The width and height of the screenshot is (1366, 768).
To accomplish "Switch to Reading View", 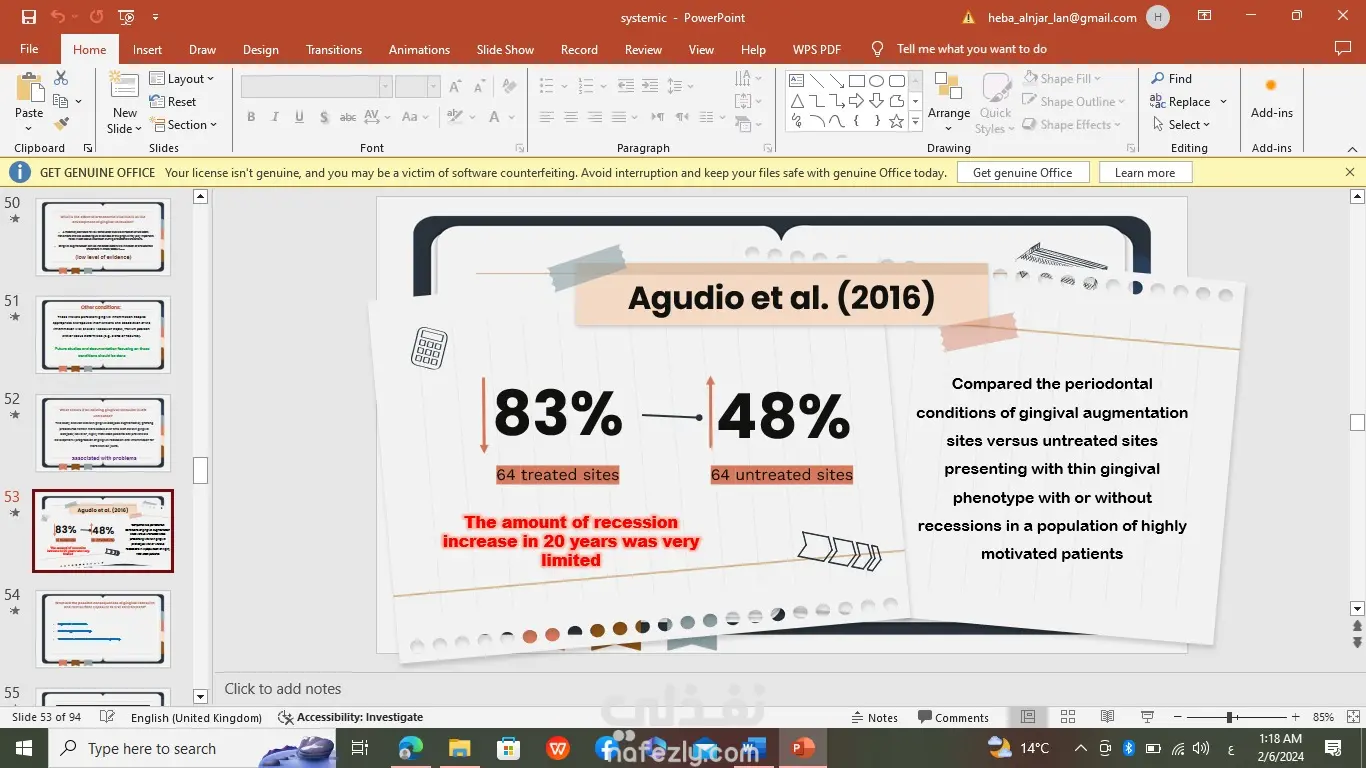I will (x=1107, y=717).
